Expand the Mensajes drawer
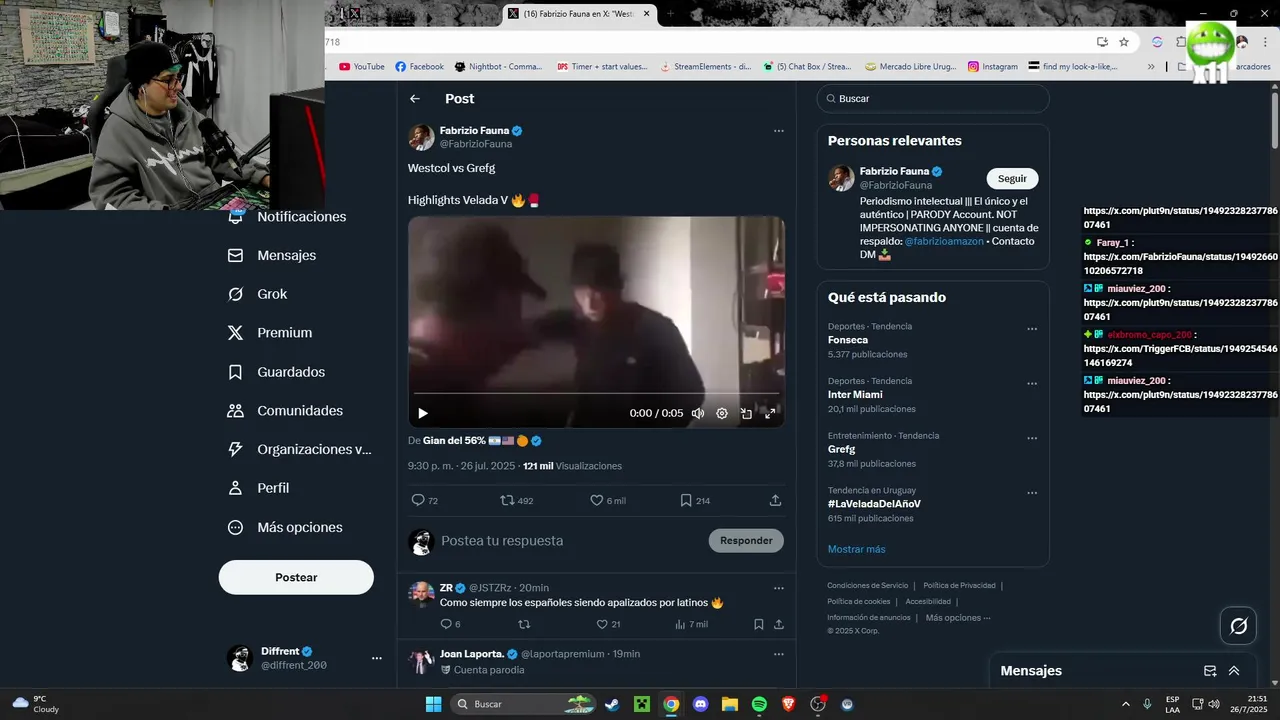1280x720 pixels. pos(1234,671)
